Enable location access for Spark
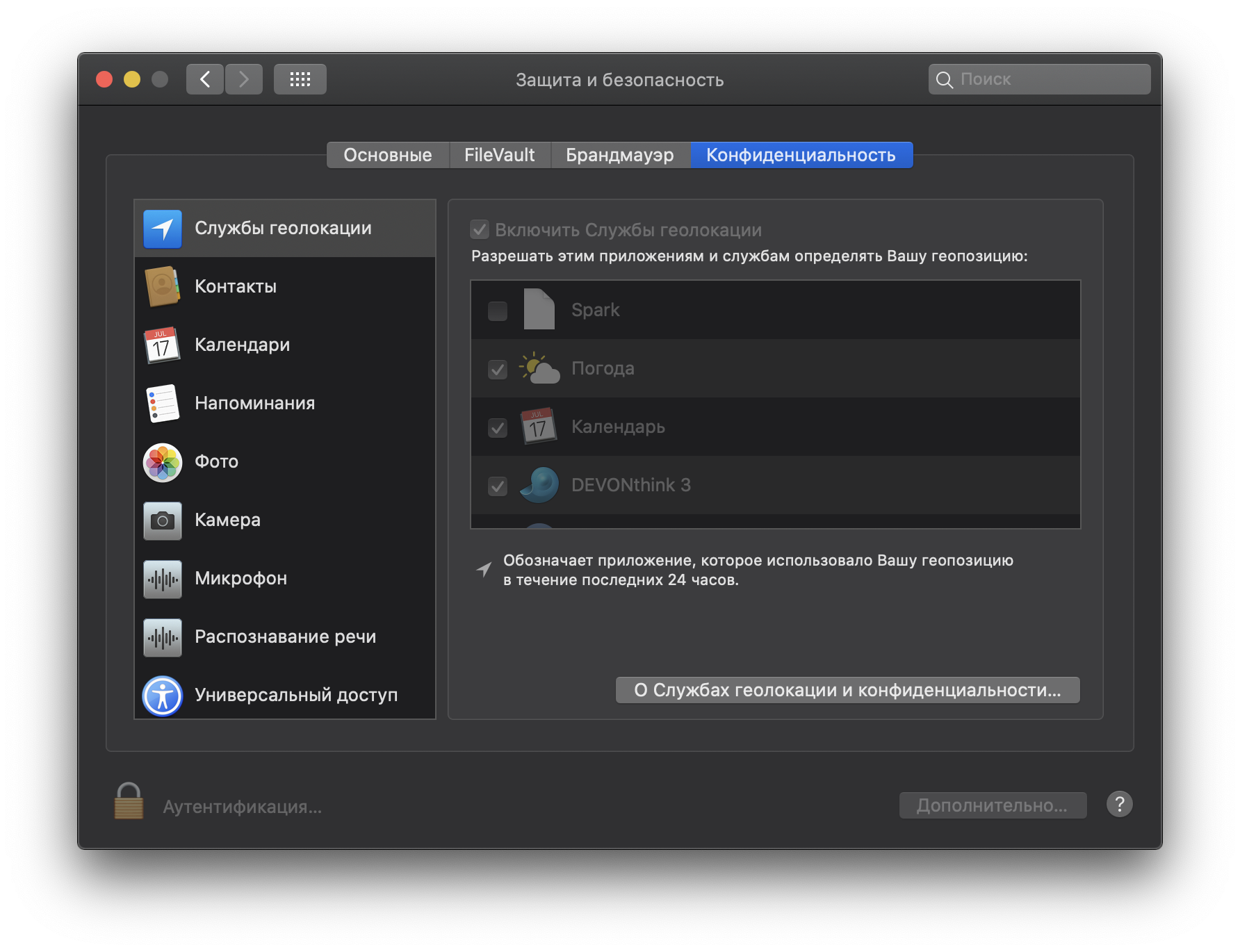This screenshot has width=1240, height=952. click(498, 311)
